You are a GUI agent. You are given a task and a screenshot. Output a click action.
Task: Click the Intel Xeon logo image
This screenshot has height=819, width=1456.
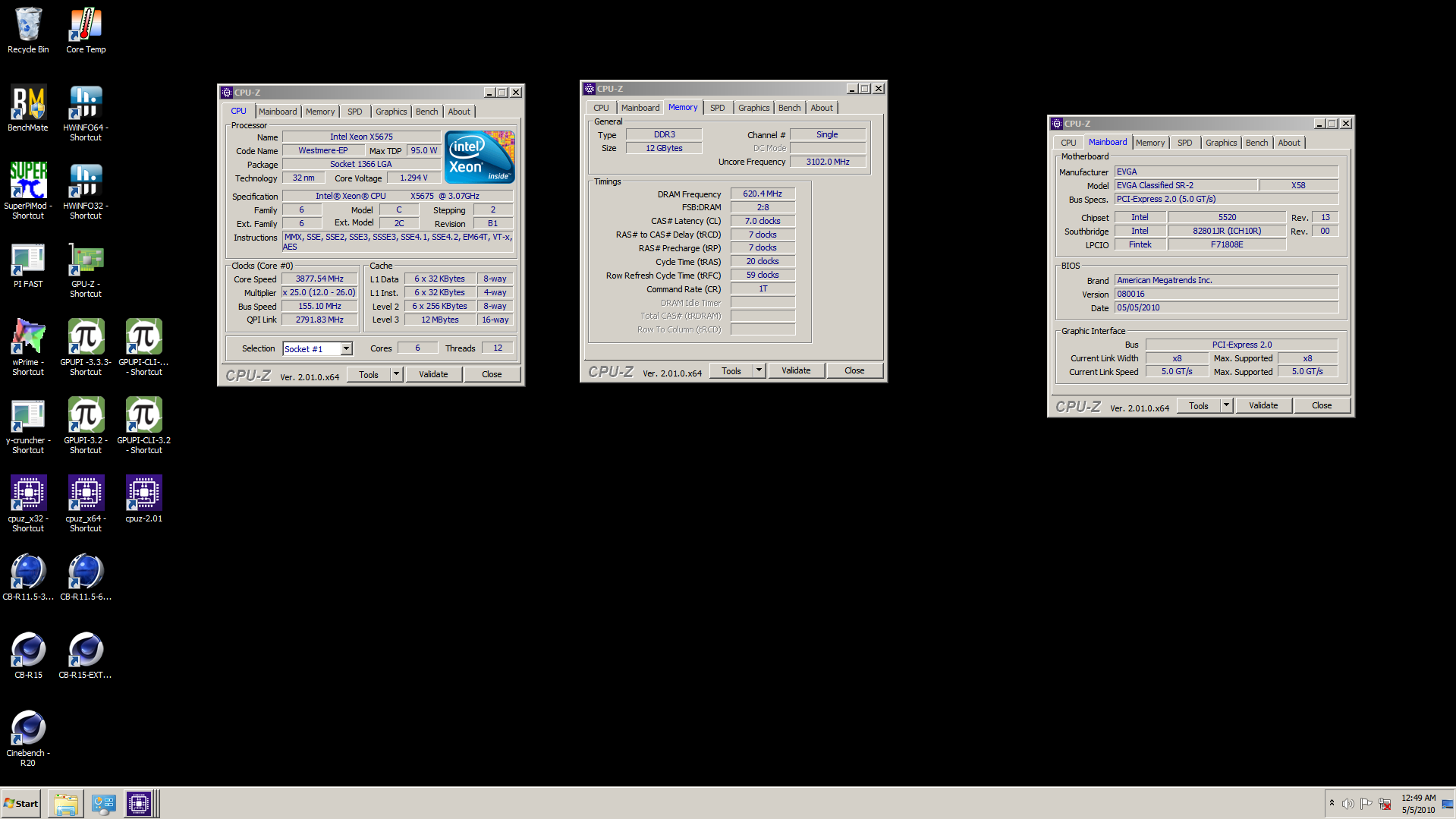pyautogui.click(x=480, y=156)
